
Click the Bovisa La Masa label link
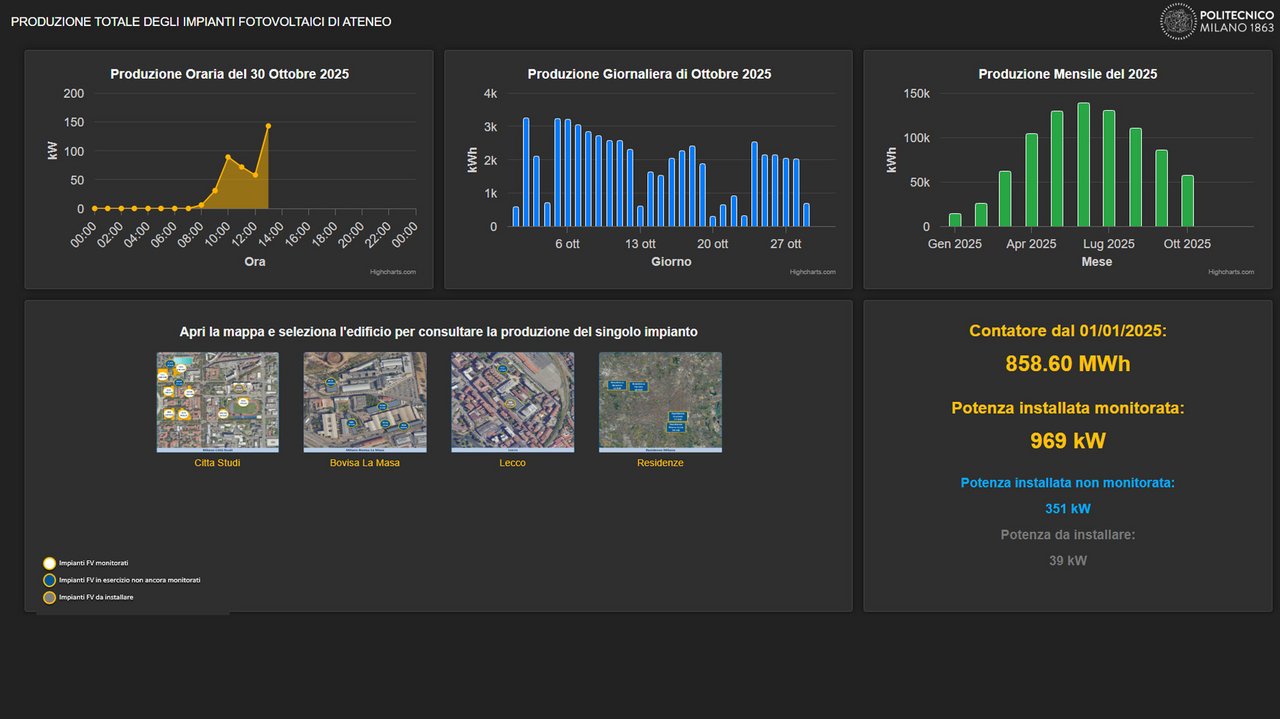[364, 463]
